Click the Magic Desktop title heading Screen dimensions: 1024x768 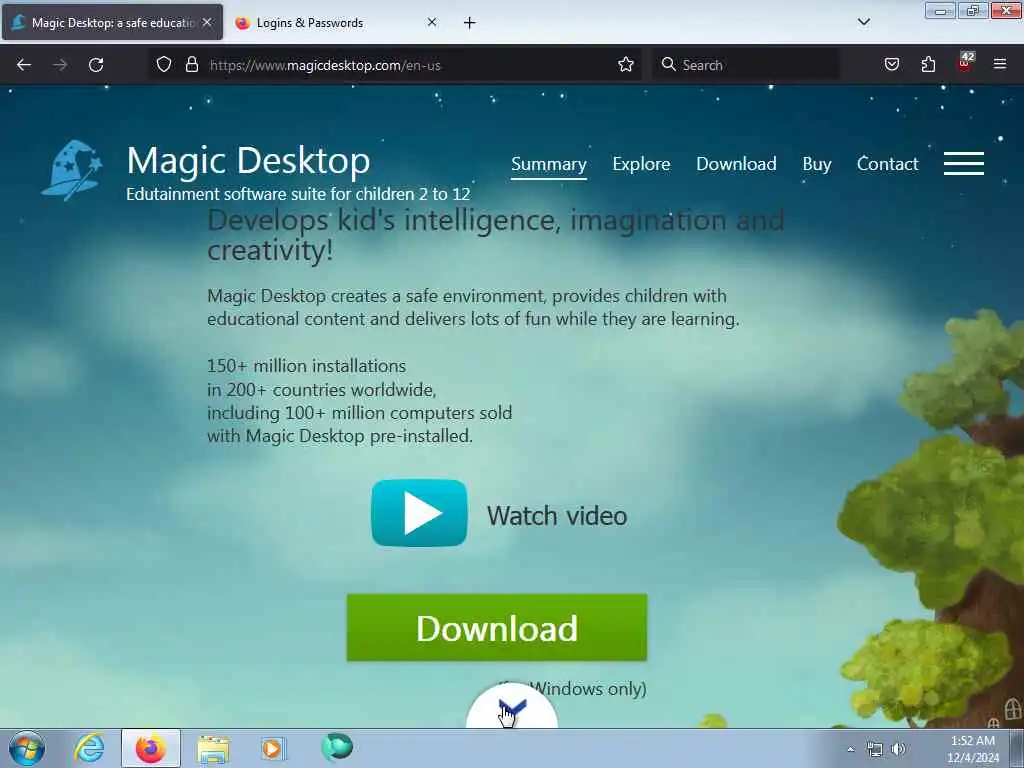[248, 161]
